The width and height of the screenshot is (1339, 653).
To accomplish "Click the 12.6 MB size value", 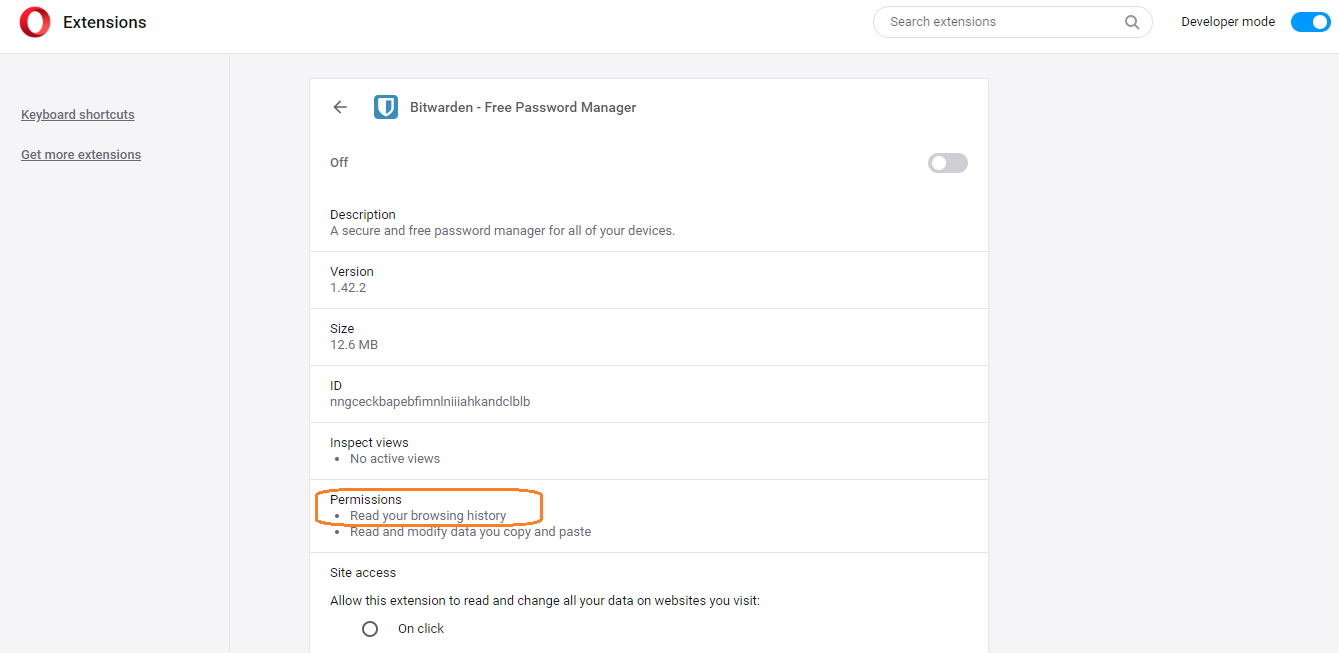I will (354, 345).
